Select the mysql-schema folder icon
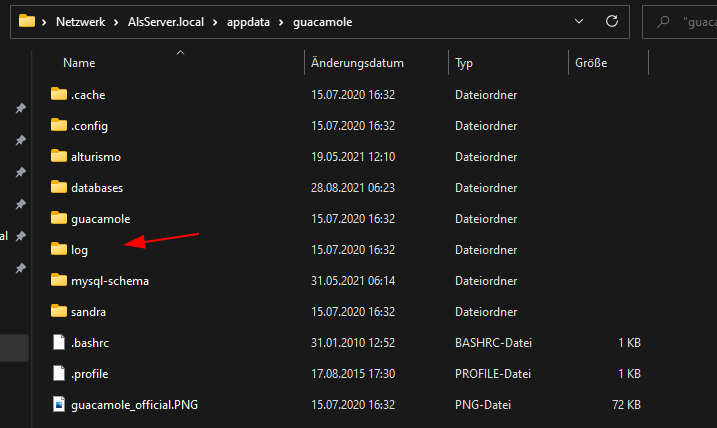Viewport: 717px width, 428px height. [59, 280]
